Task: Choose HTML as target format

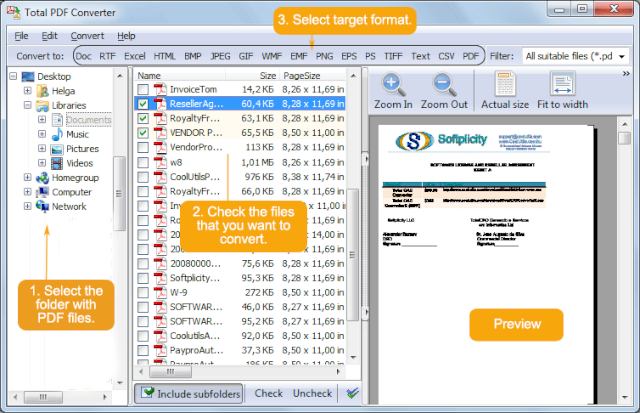Action: pyautogui.click(x=164, y=56)
